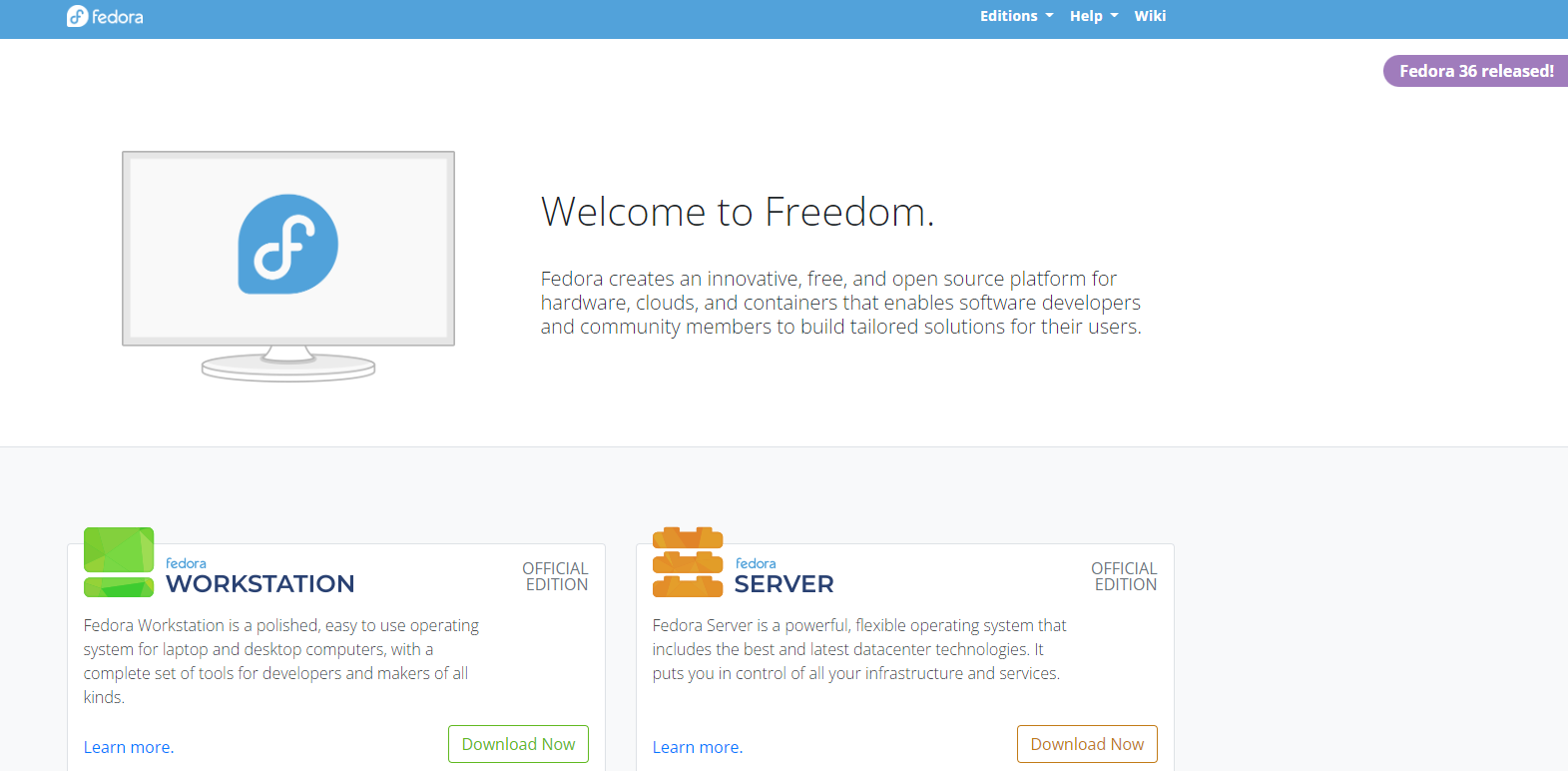Open the Help dropdown menu
1568x771 pixels.
[x=1093, y=16]
